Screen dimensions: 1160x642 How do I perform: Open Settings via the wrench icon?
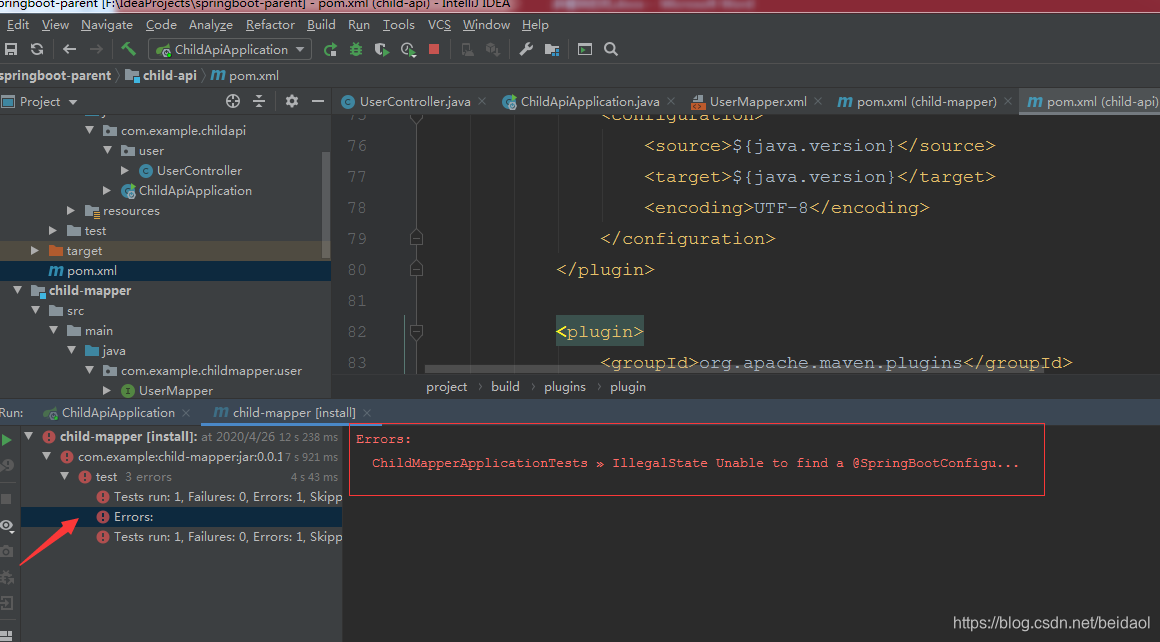click(x=526, y=50)
